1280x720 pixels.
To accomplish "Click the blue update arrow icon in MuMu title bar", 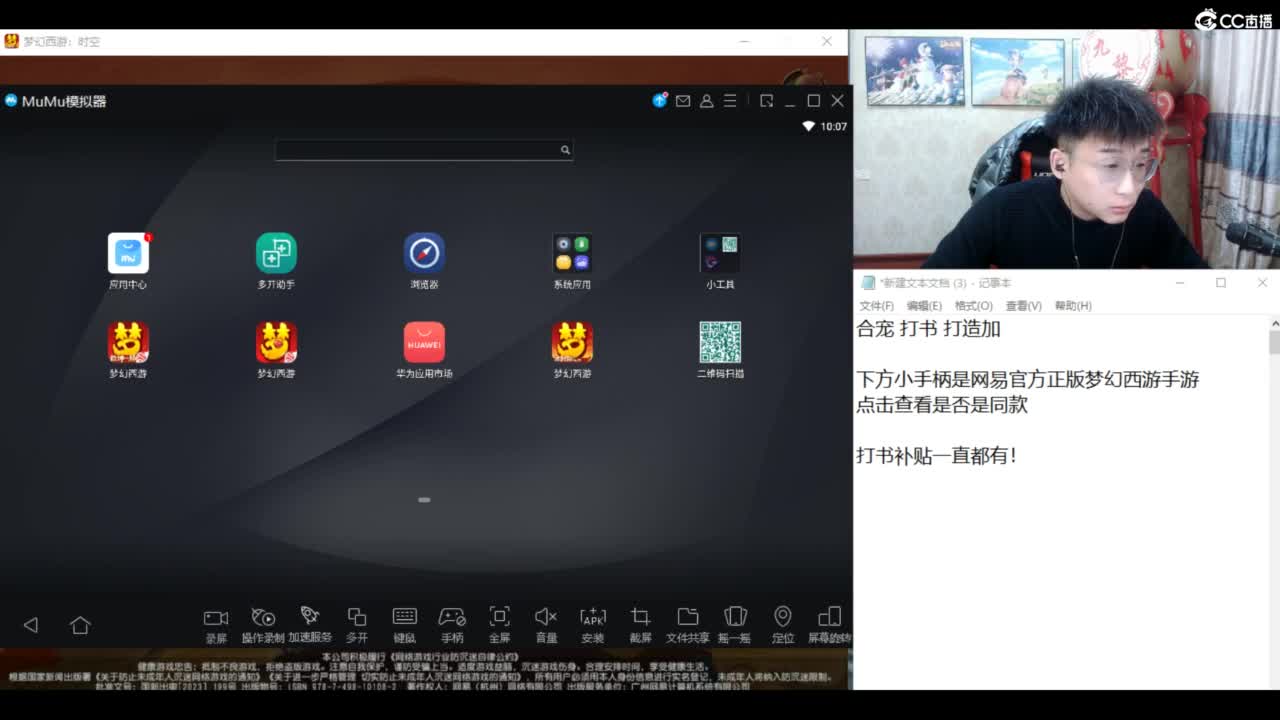I will point(660,101).
